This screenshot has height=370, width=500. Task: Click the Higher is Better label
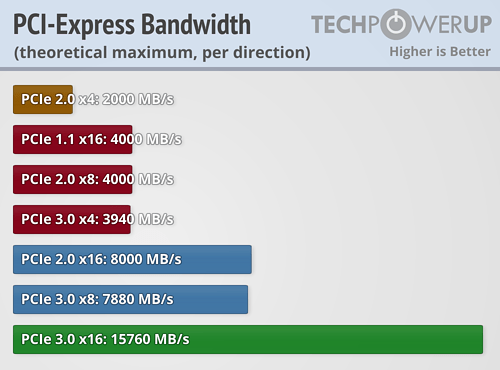440,52
